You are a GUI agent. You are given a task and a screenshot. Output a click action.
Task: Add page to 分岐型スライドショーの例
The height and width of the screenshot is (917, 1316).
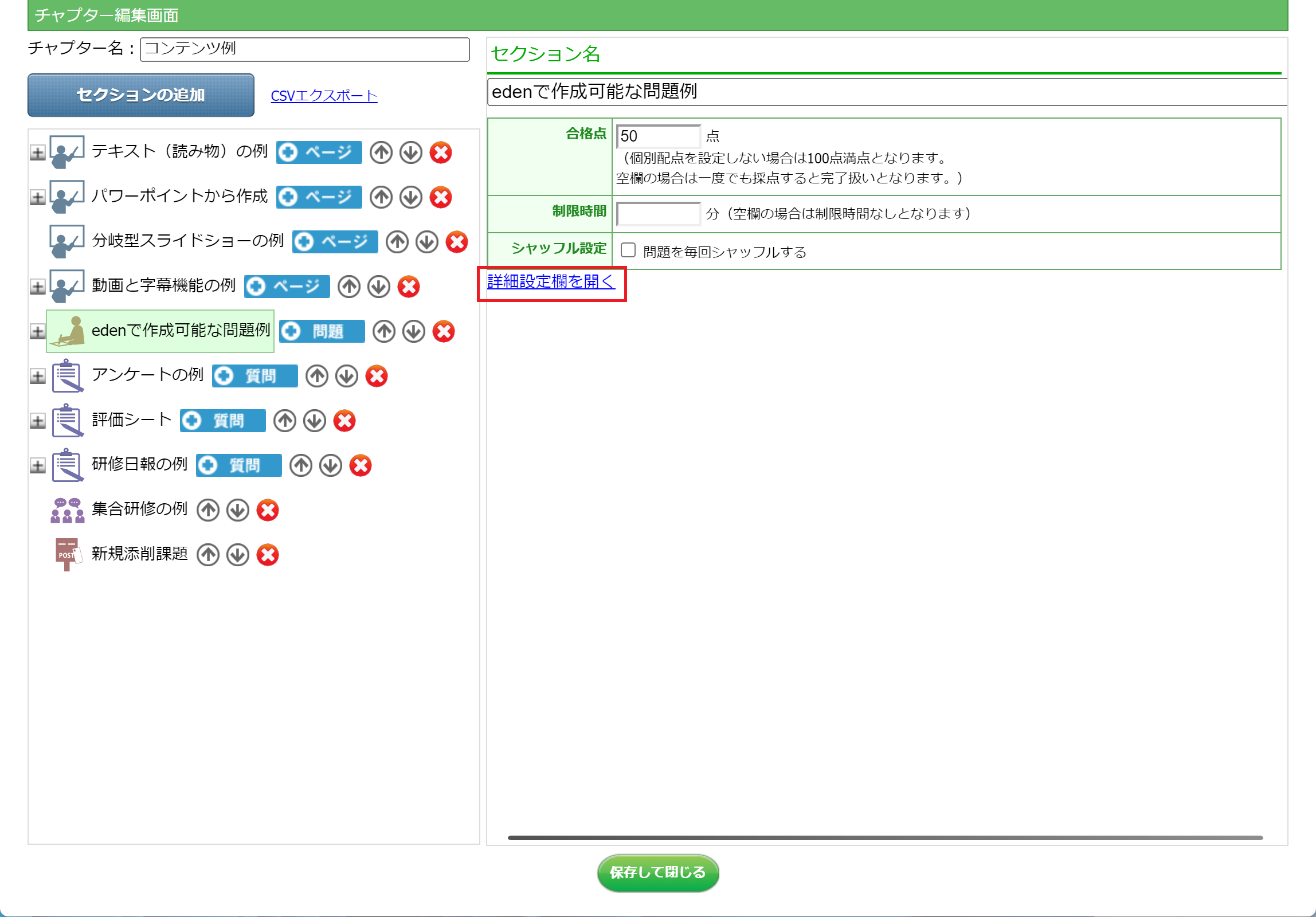tap(335, 242)
